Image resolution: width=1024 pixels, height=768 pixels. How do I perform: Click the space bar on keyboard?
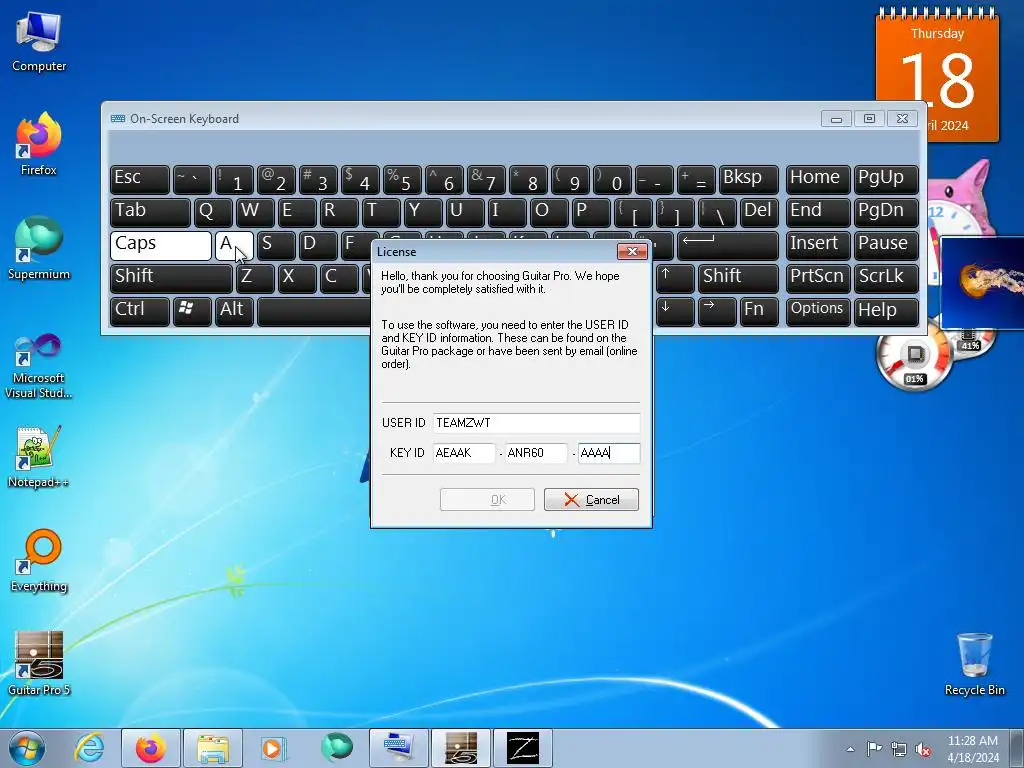pyautogui.click(x=314, y=311)
